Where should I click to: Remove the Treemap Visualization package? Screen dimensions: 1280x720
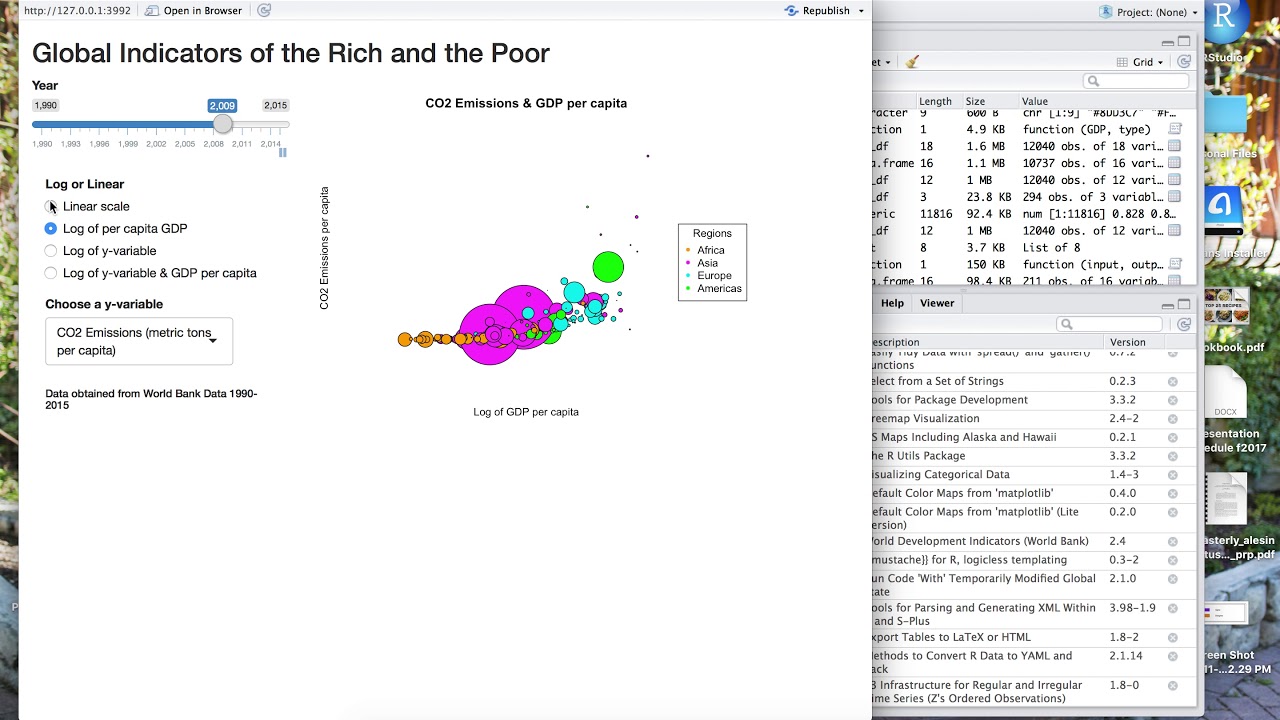coord(1173,419)
